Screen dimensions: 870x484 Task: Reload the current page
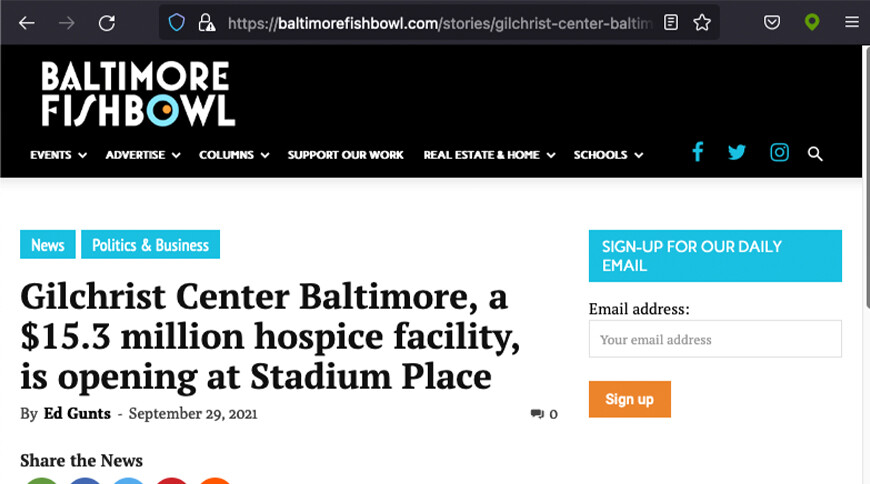tap(107, 22)
